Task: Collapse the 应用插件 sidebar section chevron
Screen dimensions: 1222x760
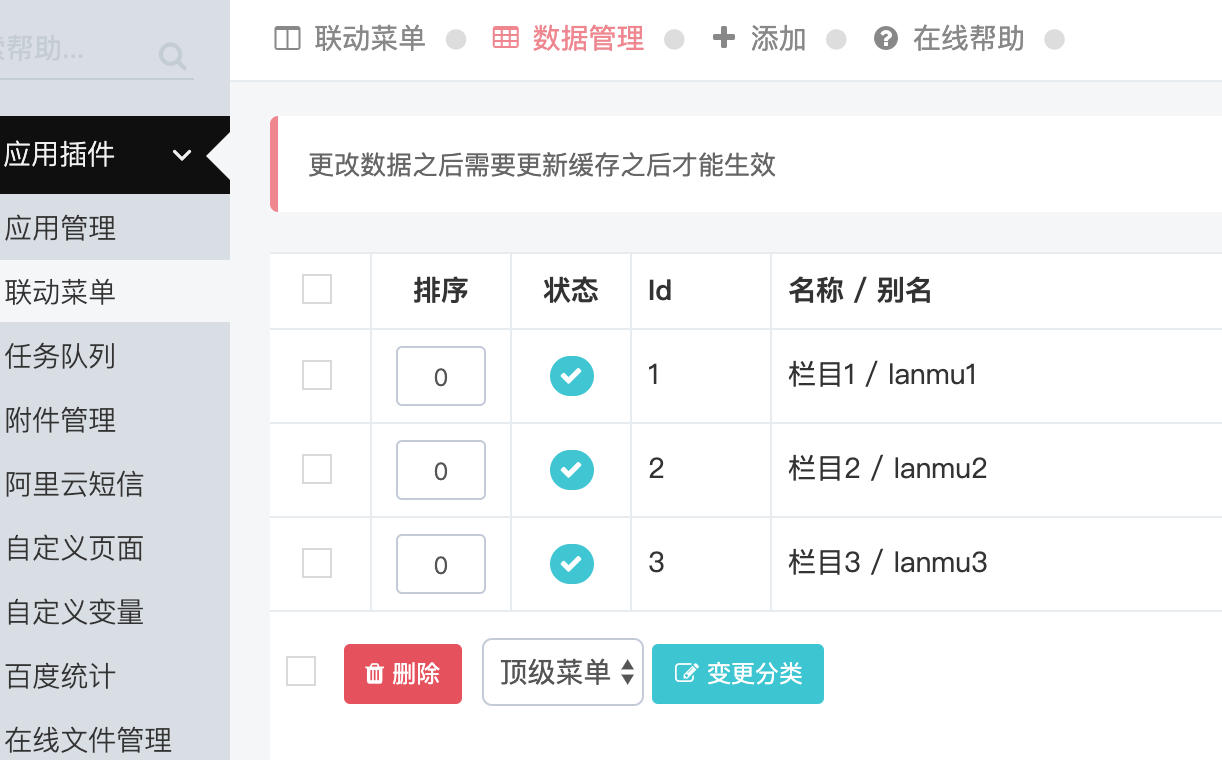Action: click(182, 155)
